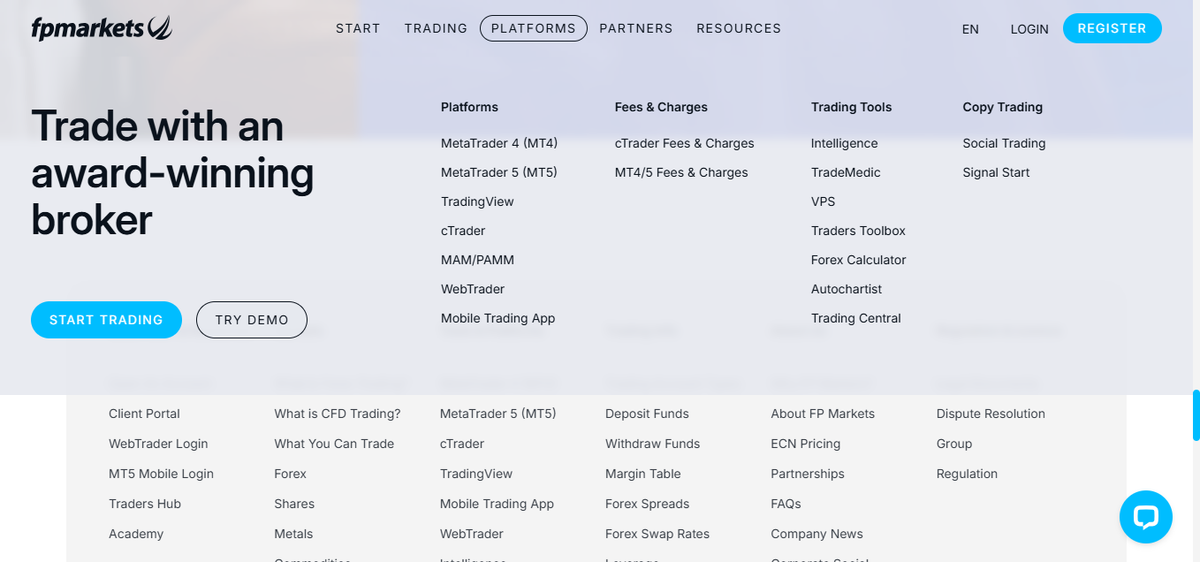The width and height of the screenshot is (1200, 562).
Task: Open TradeMedic tool
Action: point(846,172)
